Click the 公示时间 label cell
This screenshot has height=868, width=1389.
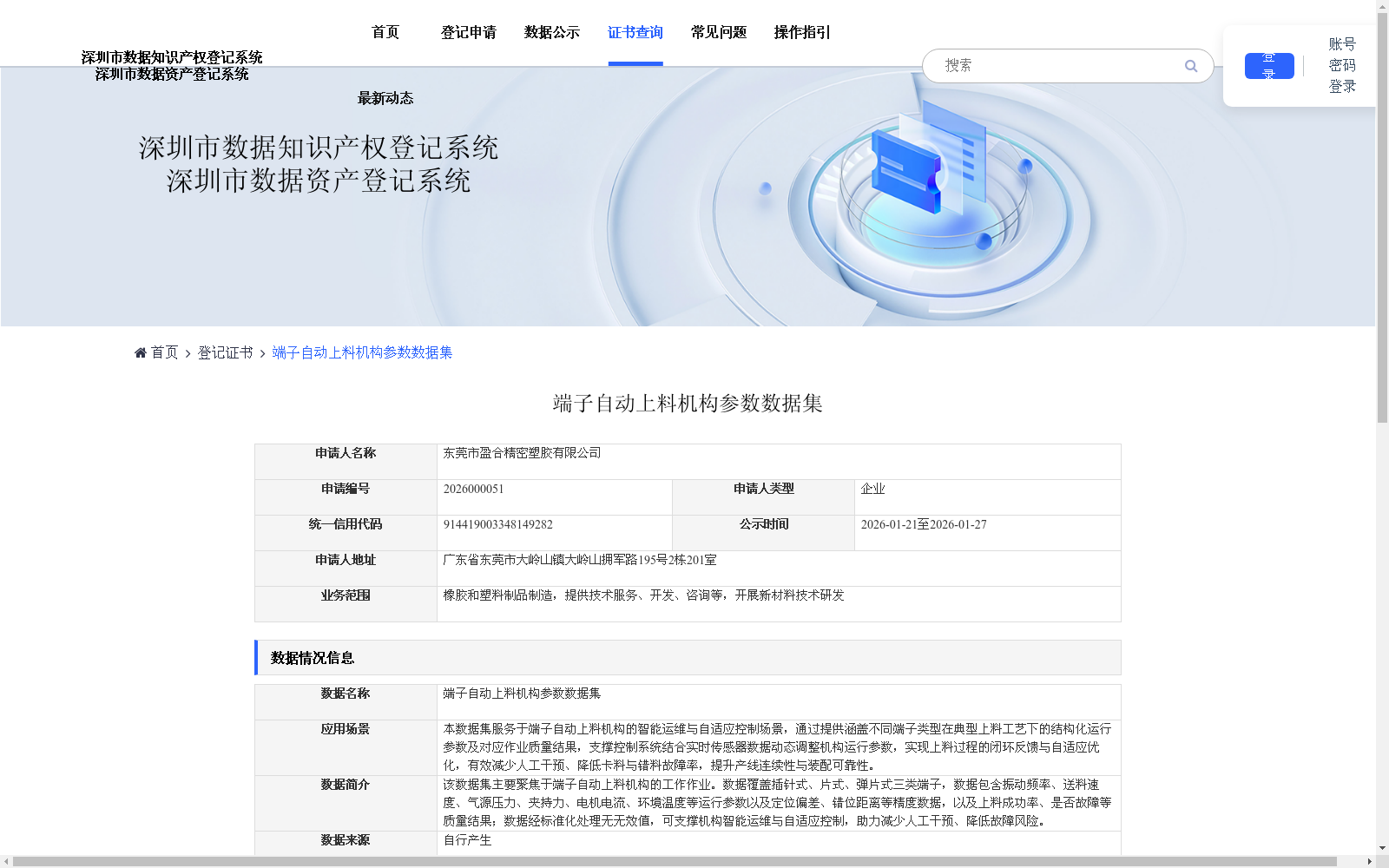tap(764, 533)
